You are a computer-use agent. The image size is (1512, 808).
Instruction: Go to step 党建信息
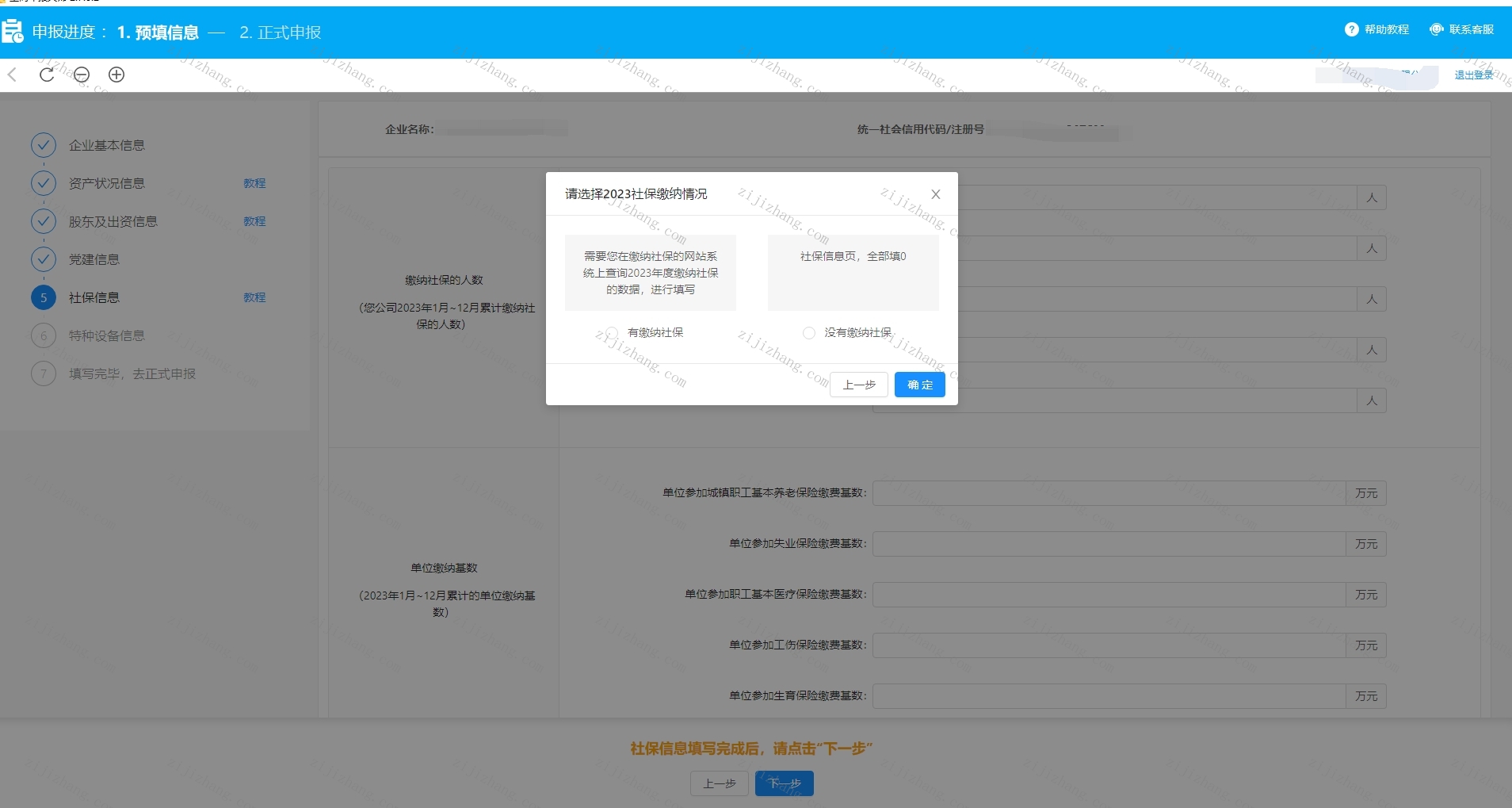(94, 259)
